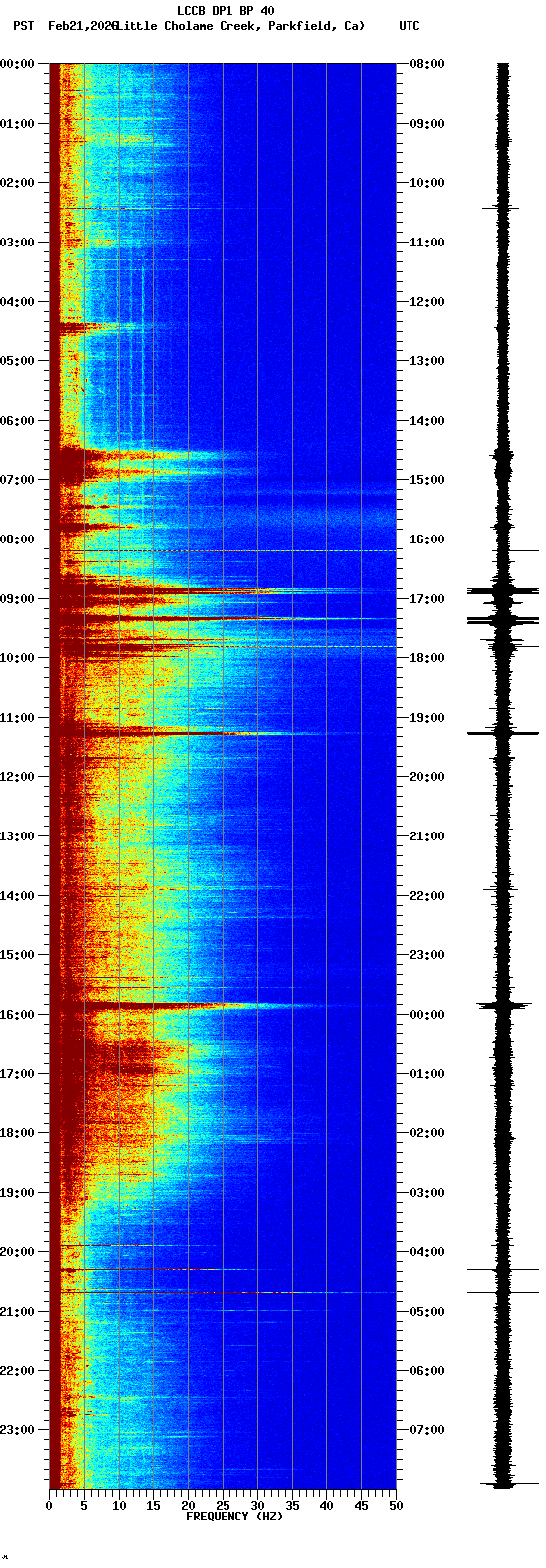Viewport: 546px width, 1568px height.
Task: Click the 06:00 PST time label
Action: click(17, 421)
